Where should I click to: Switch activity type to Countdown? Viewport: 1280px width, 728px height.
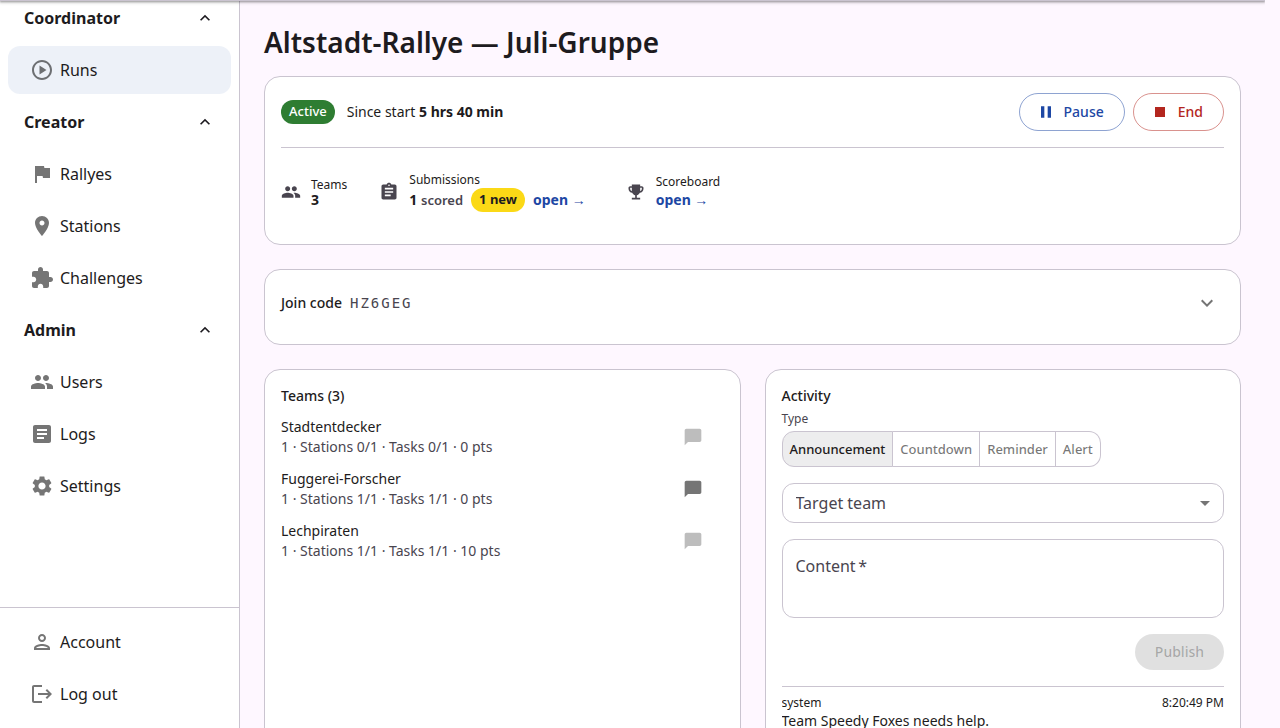click(936, 449)
